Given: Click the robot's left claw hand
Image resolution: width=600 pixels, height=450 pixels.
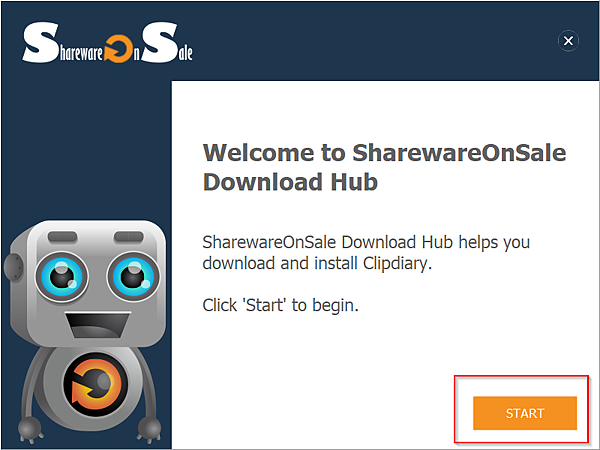Looking at the screenshot, I should 31,429.
